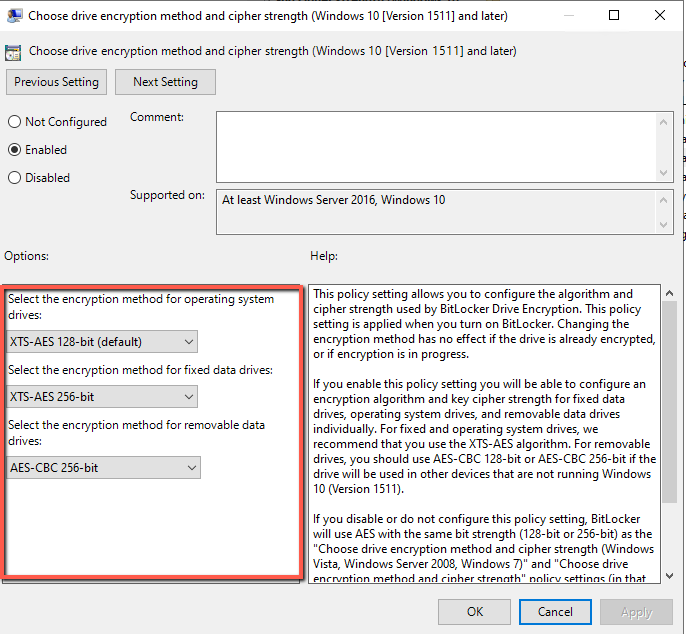Click the Apply button
686x634 pixels.
637,612
